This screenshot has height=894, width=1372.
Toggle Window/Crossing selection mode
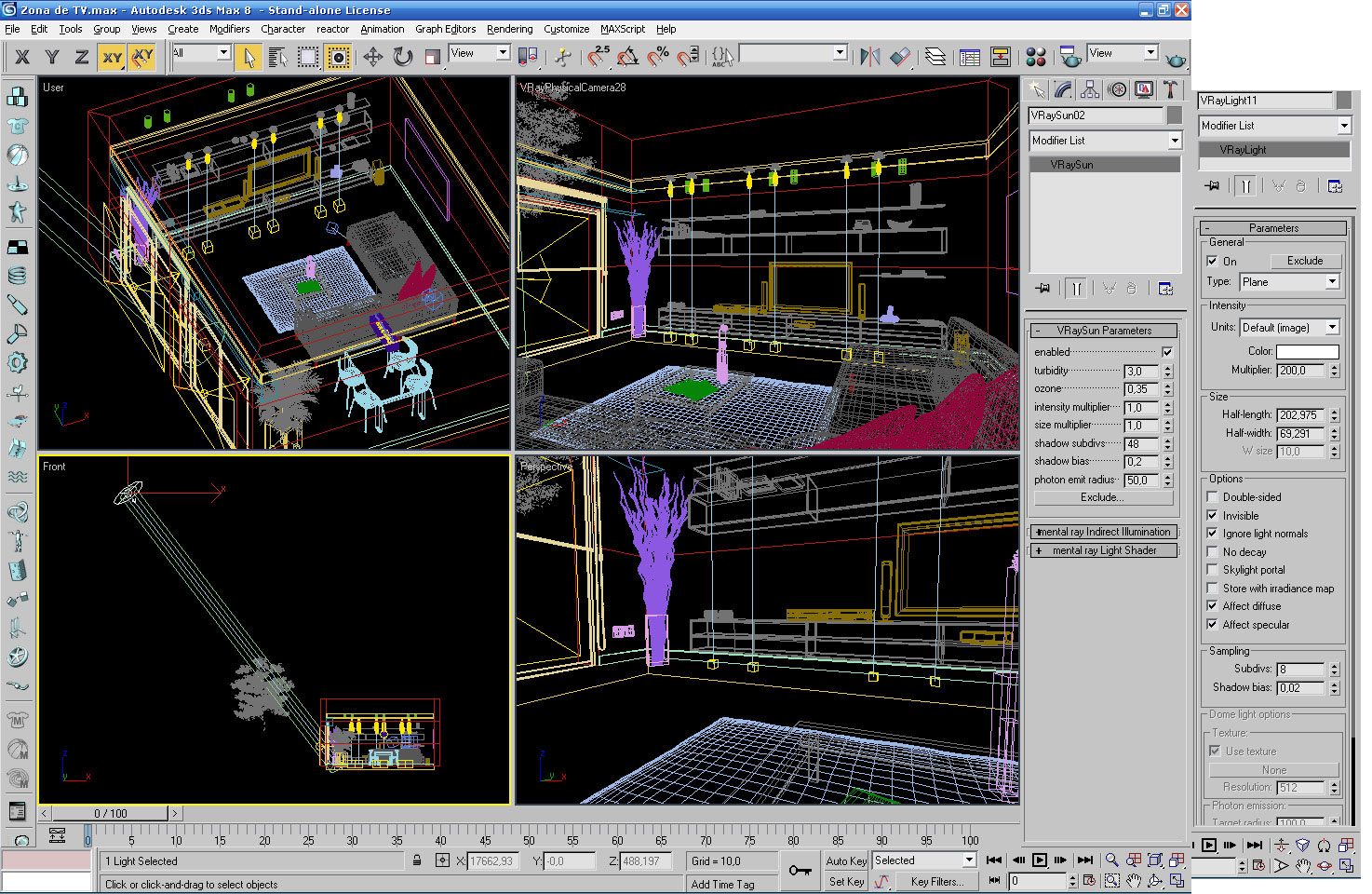(339, 58)
